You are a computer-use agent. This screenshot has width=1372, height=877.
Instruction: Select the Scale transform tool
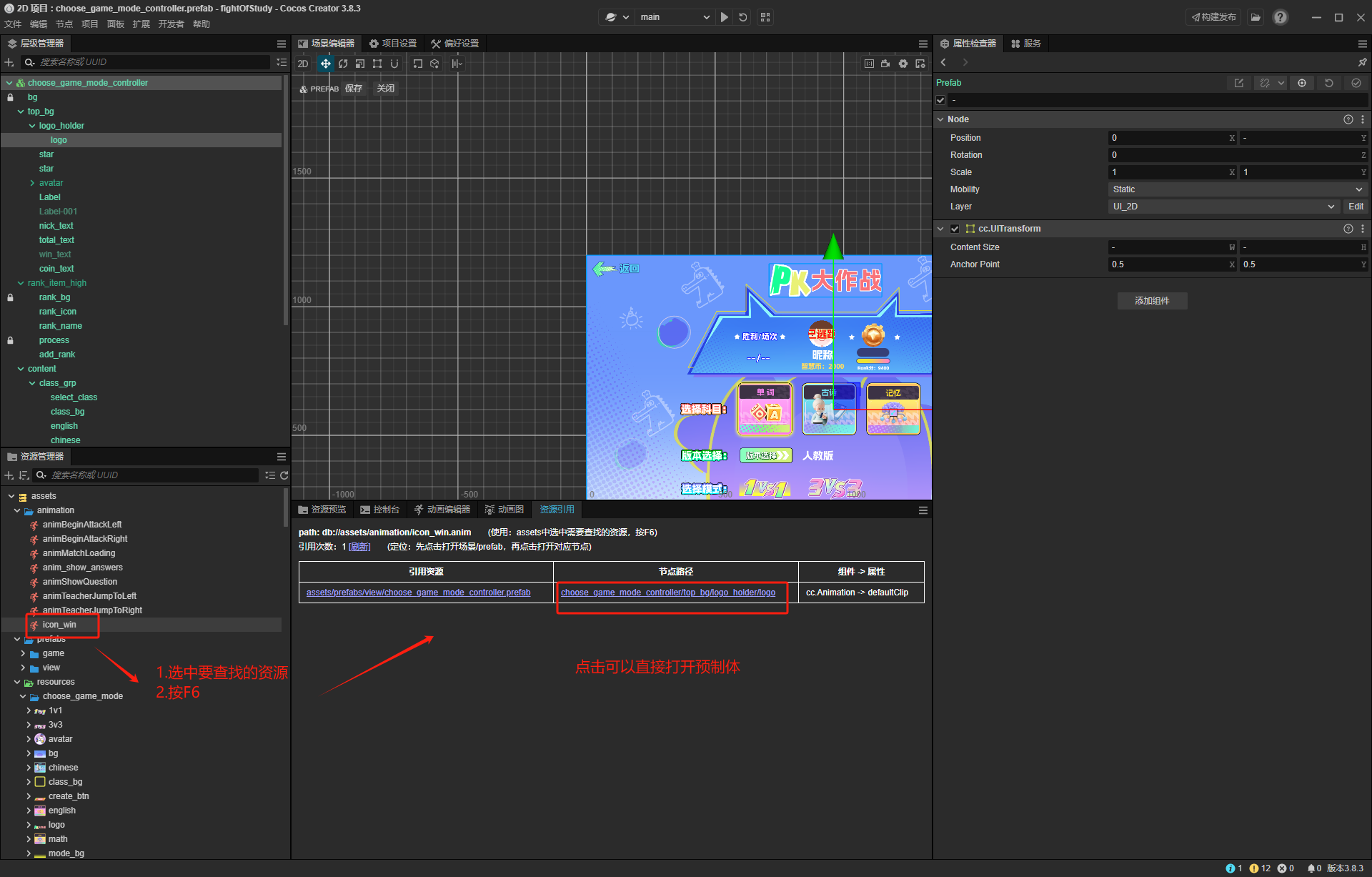click(x=360, y=64)
